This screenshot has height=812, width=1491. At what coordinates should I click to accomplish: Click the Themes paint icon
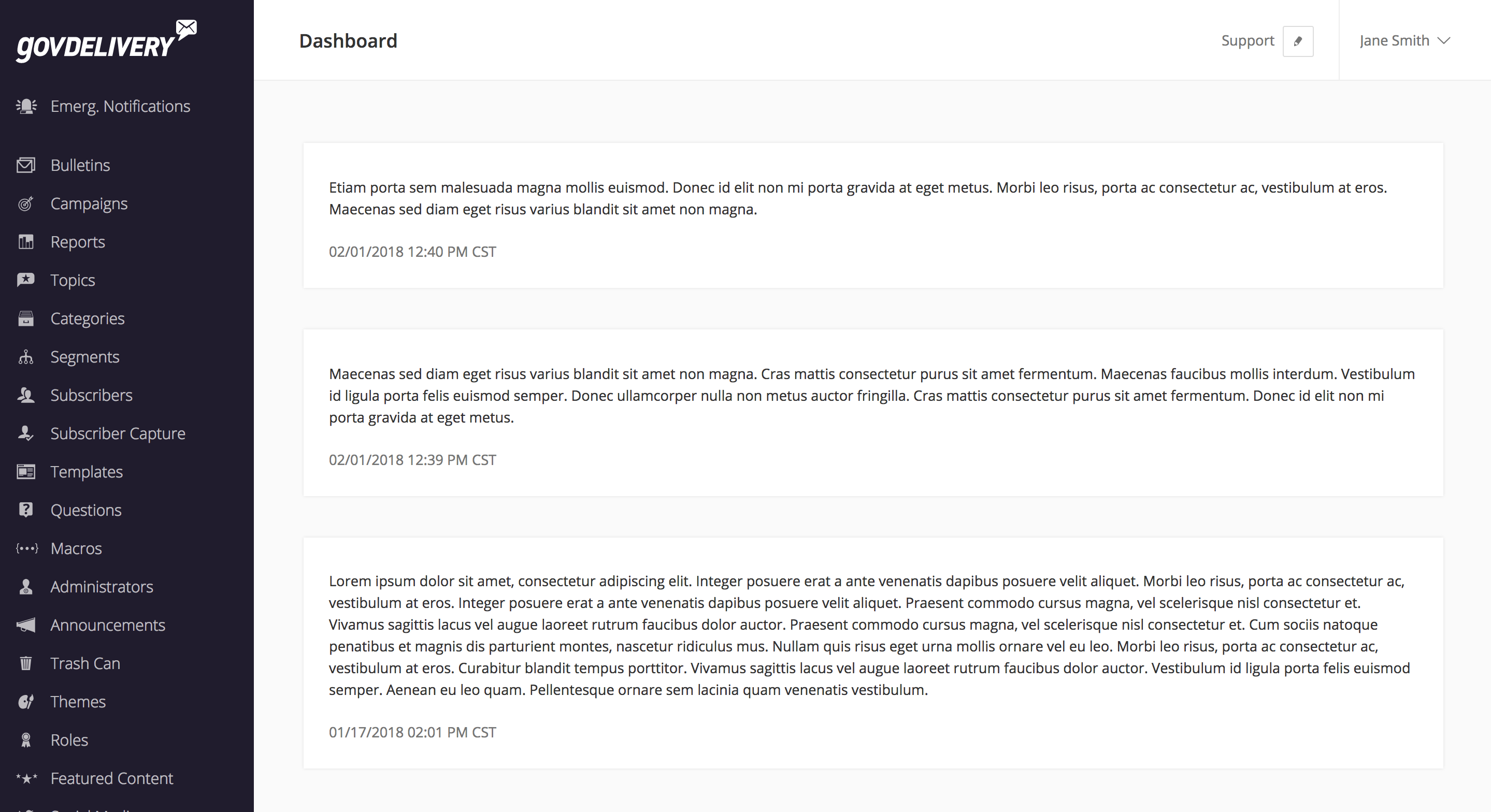click(26, 702)
